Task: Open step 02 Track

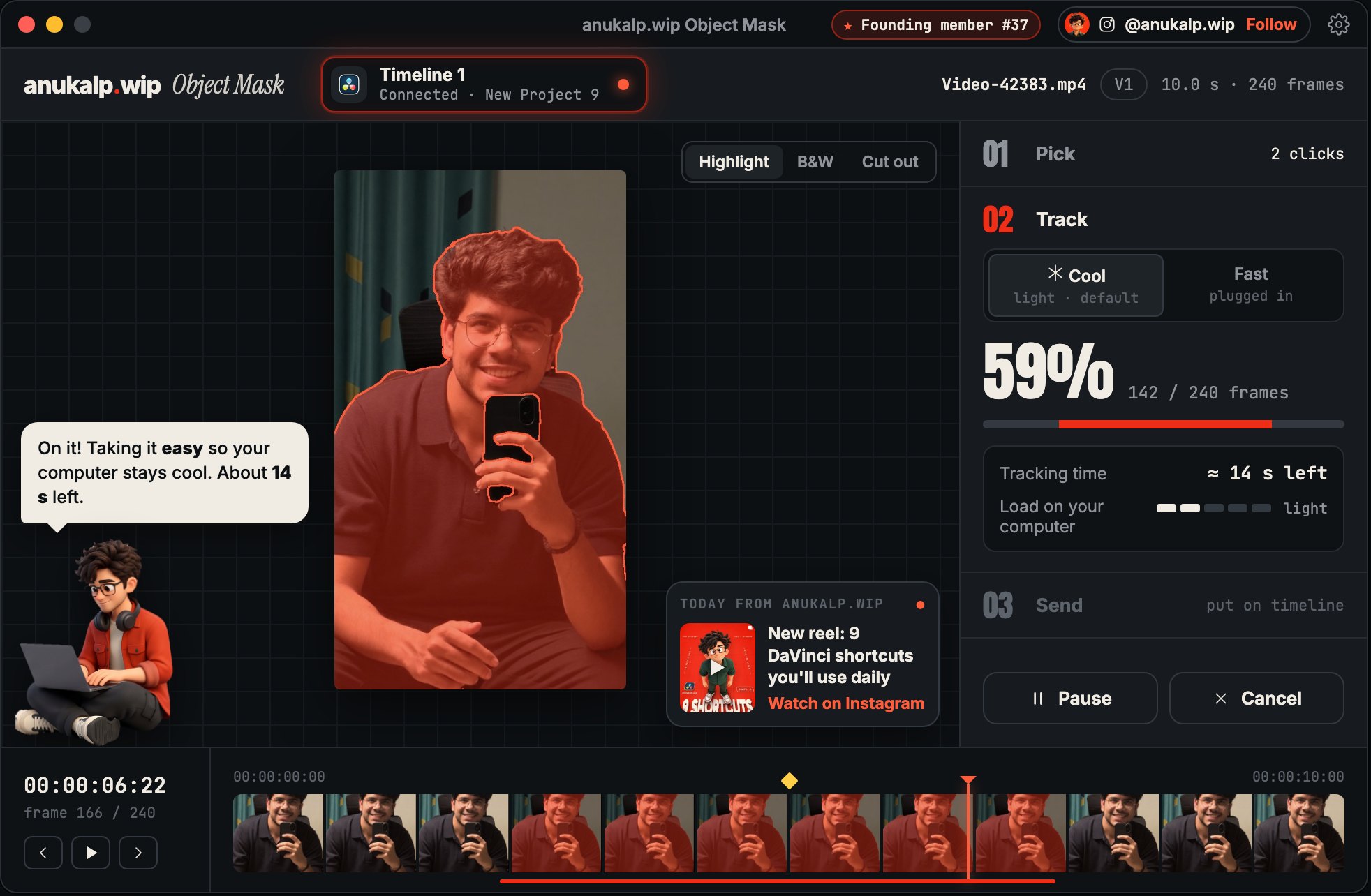Action: pos(1163,219)
